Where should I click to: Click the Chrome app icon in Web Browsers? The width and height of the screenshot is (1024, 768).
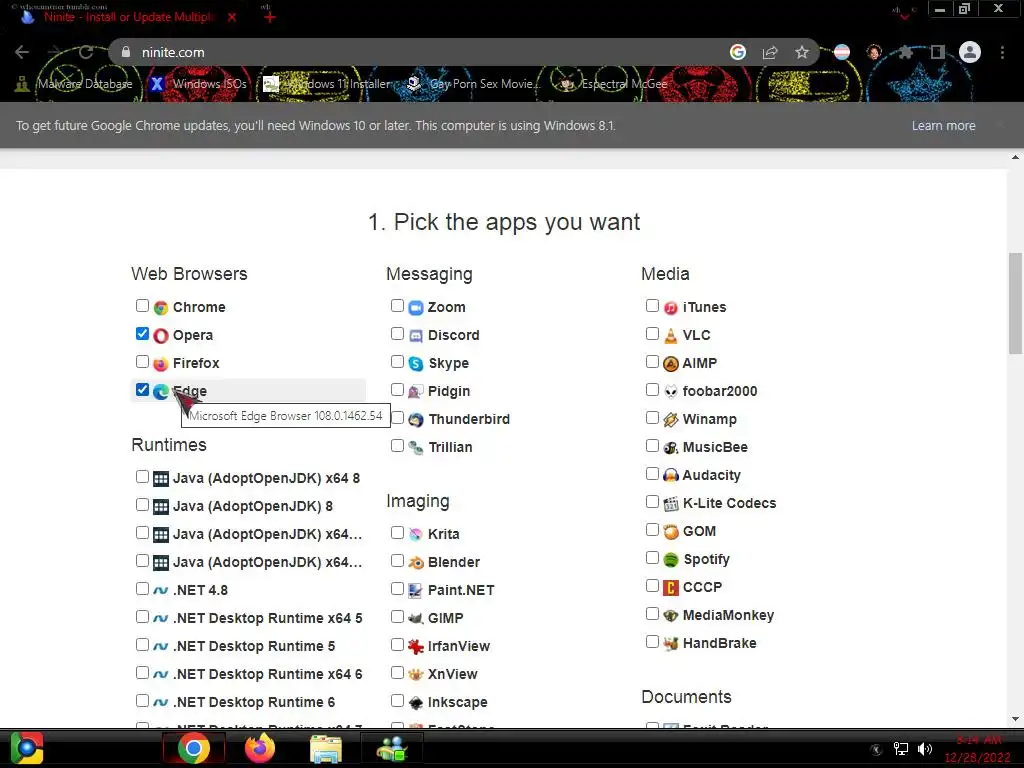coord(161,307)
